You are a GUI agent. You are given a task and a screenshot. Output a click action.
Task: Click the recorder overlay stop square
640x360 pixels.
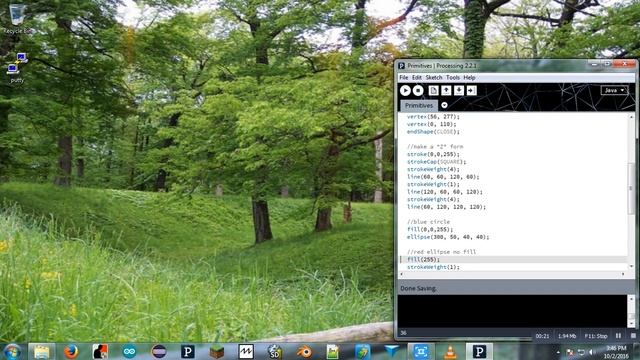click(x=633, y=336)
